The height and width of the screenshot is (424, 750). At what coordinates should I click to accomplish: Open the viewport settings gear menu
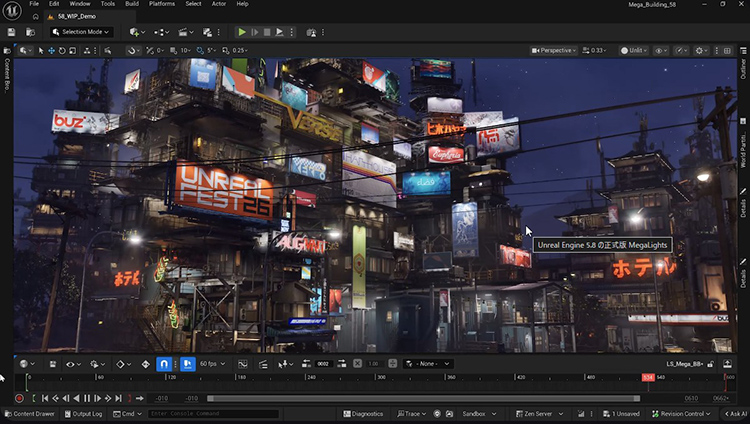pos(701,50)
